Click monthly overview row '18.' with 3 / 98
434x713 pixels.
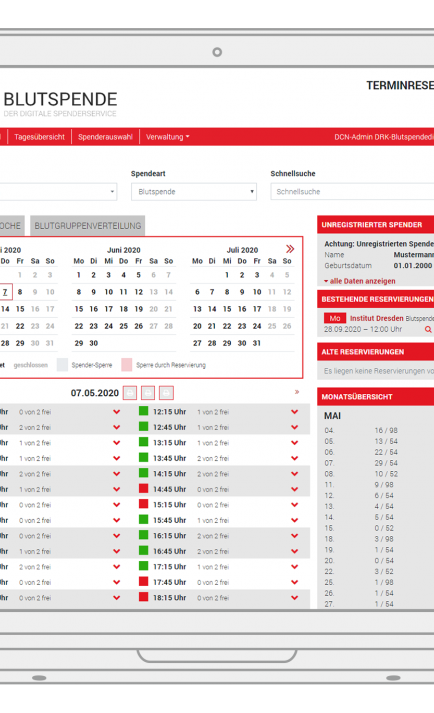[361, 539]
